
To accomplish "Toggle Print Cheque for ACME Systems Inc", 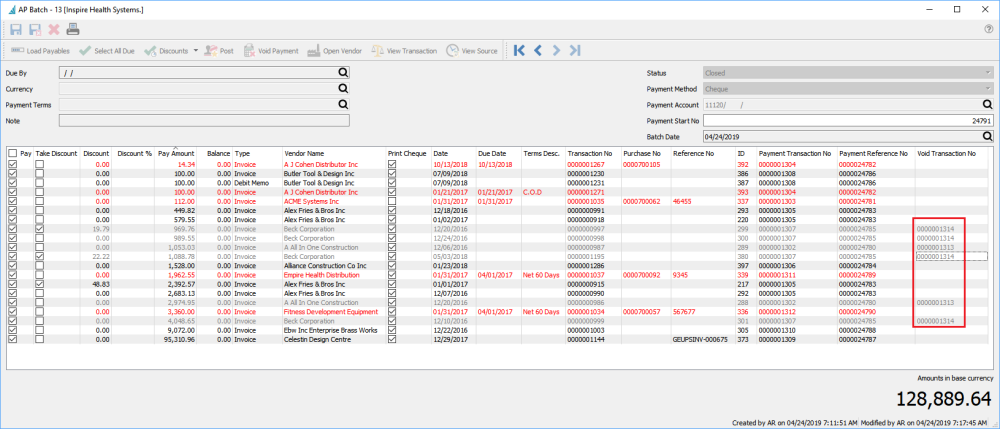I will (x=392, y=200).
